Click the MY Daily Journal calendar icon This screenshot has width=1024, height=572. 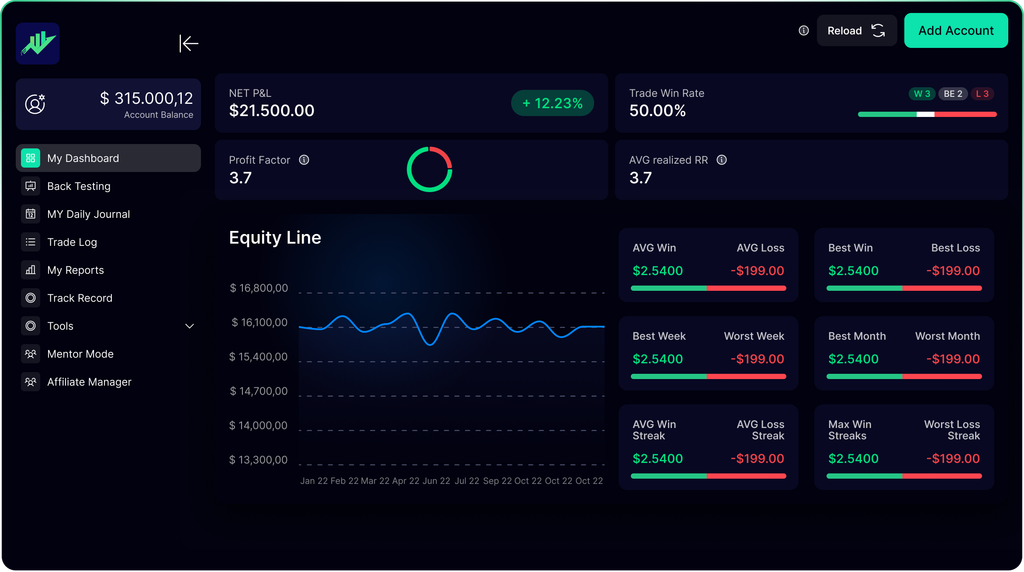pos(30,214)
